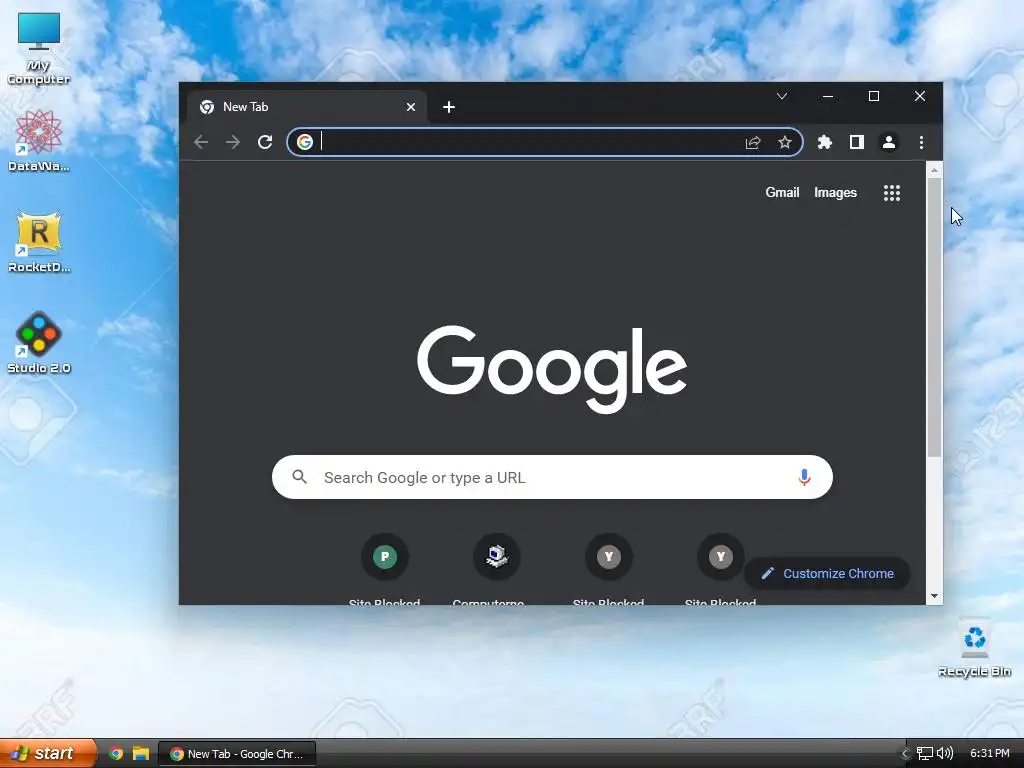Focus the Search Google or type a URL box
The width and height of the screenshot is (1024, 768).
tap(552, 477)
